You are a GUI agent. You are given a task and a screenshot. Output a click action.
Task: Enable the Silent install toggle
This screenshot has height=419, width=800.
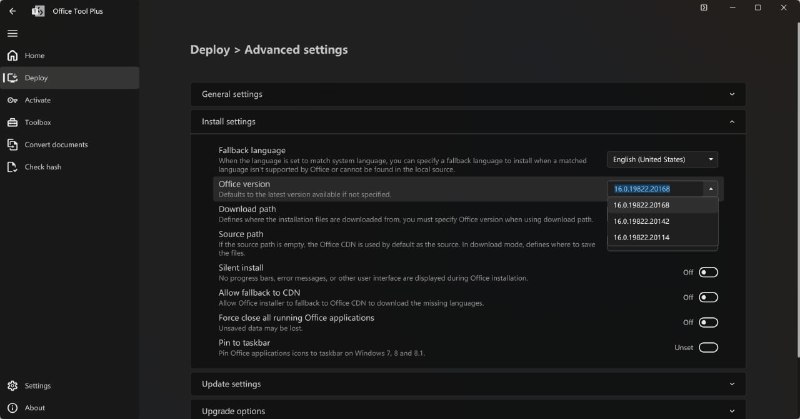(x=708, y=273)
